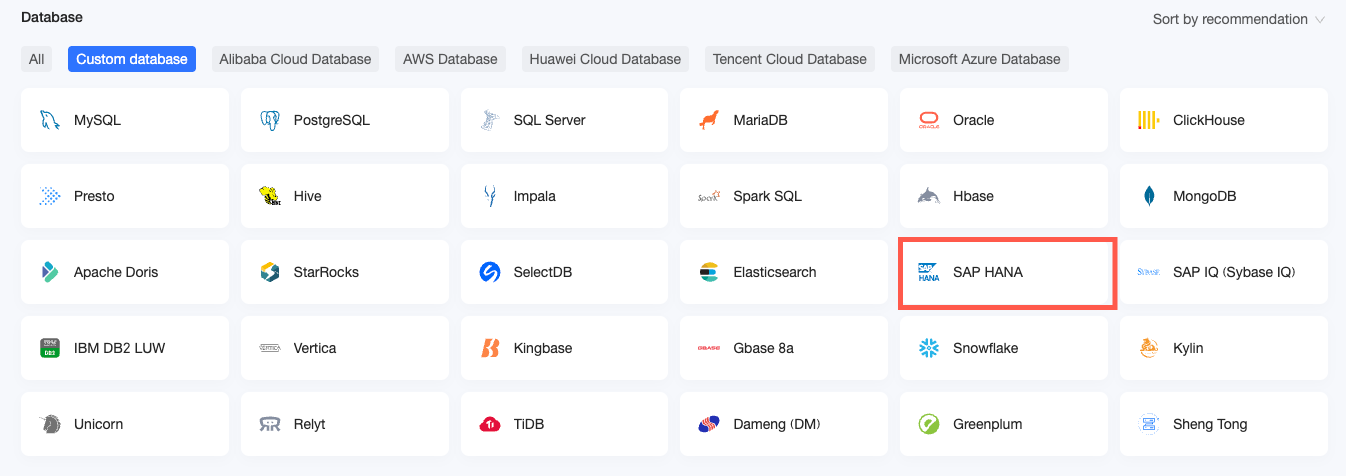
Task: Click the Greenplum green circle icon
Action: [929, 424]
